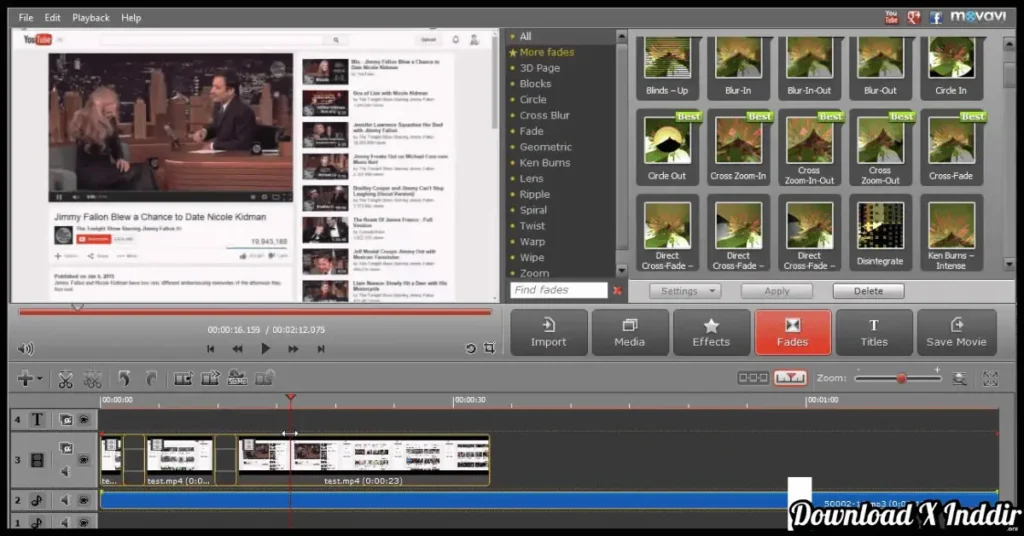
Task: Click the Undo arrow
Action: tap(124, 378)
